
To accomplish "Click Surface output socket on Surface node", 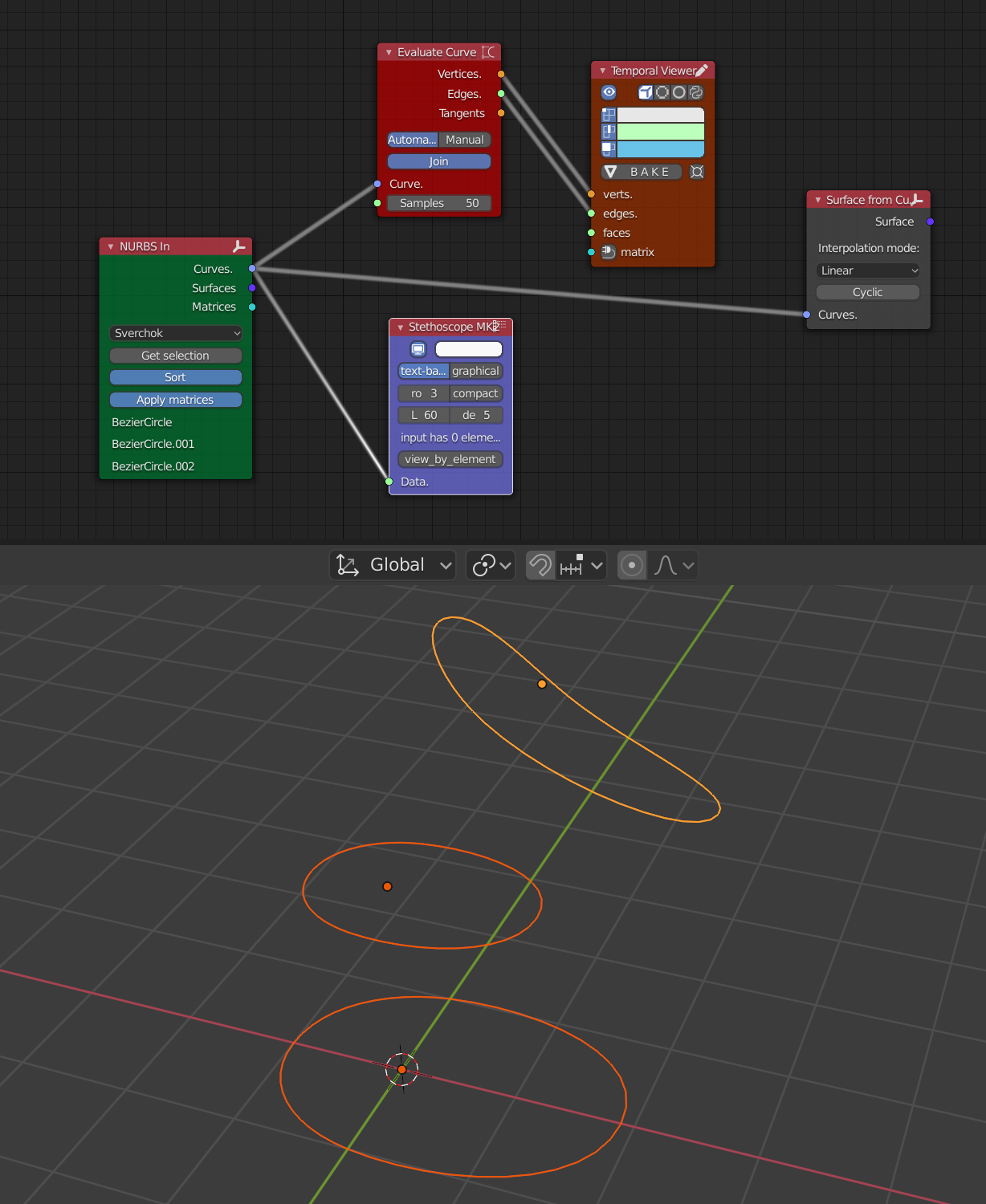I will point(931,222).
